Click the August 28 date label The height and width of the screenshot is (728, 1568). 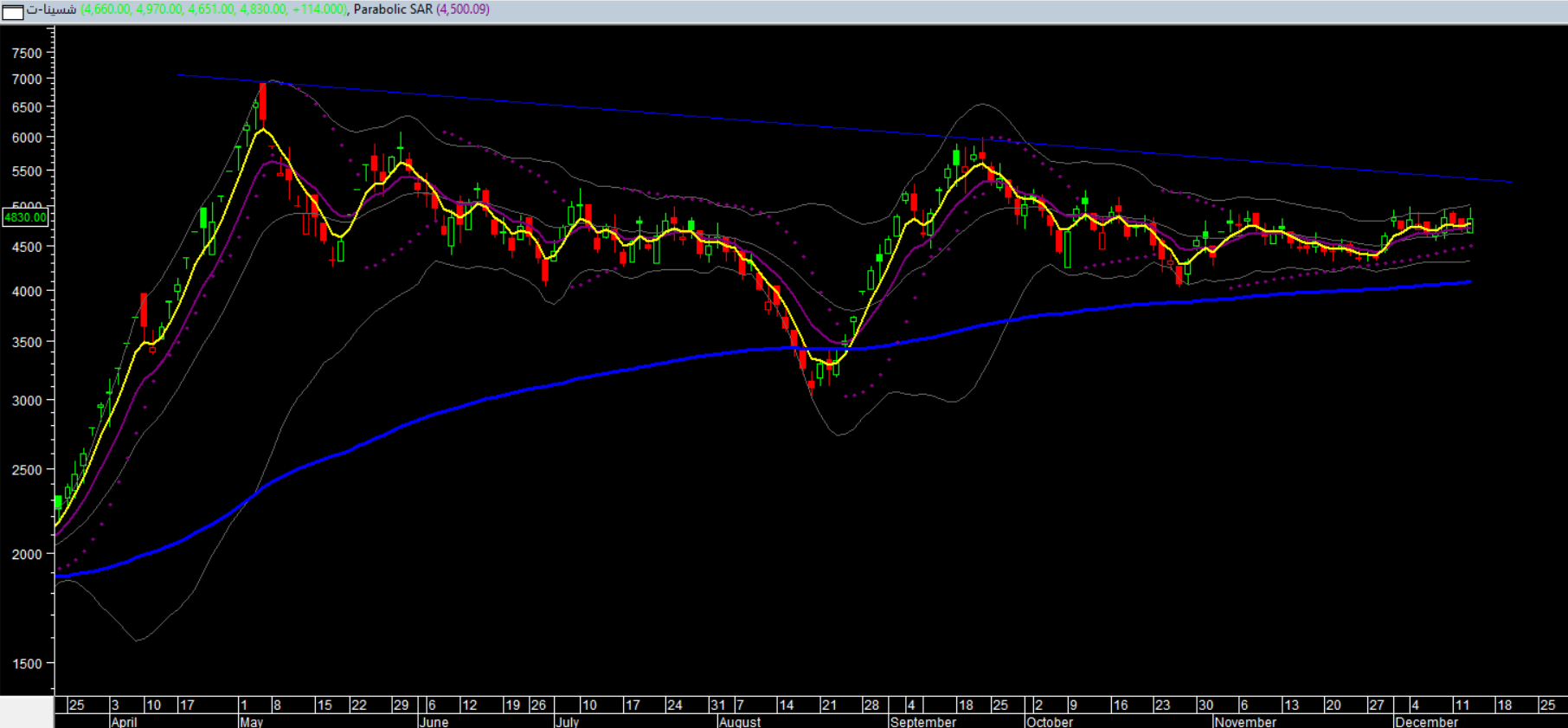871,705
